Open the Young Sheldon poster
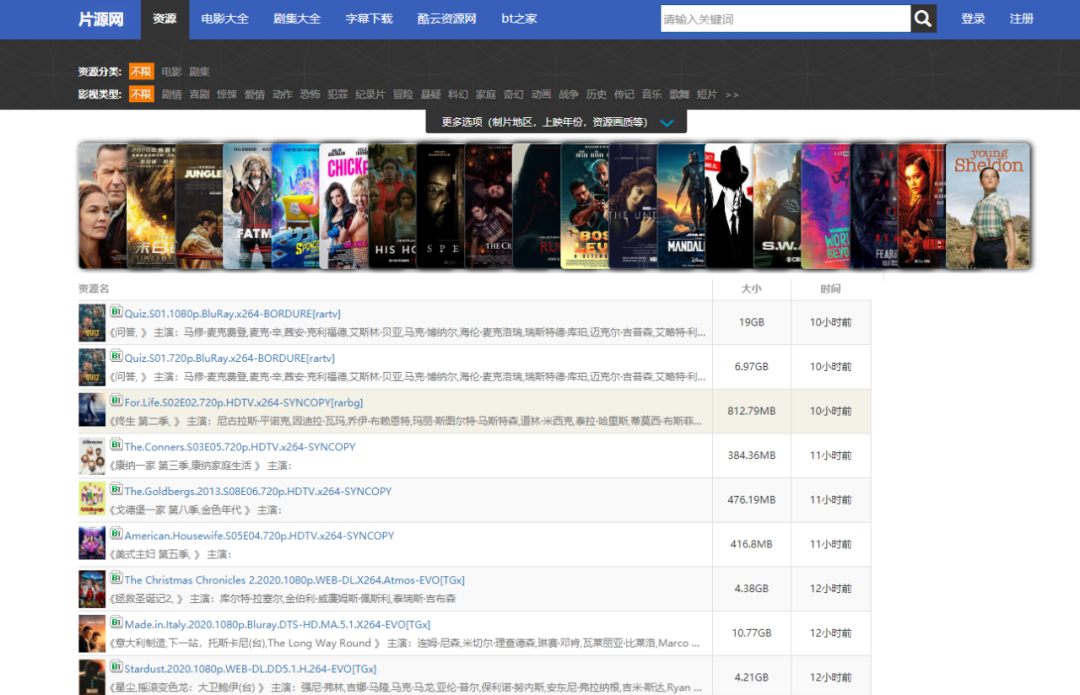This screenshot has width=1080, height=695. [x=988, y=205]
